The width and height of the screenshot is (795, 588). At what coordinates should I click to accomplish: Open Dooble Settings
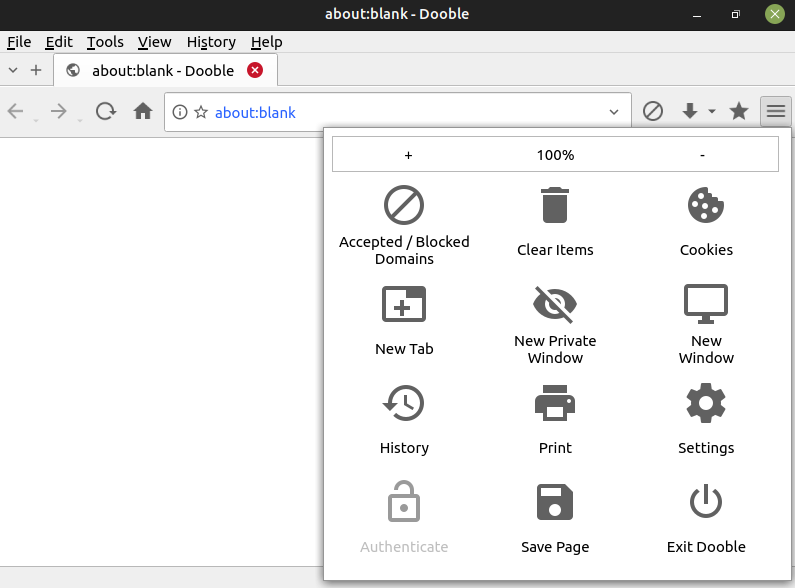(706, 420)
